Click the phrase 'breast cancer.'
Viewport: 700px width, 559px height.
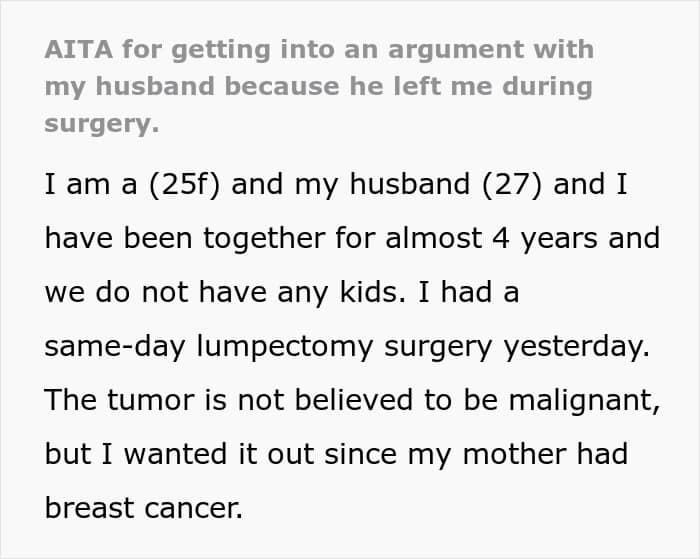(x=143, y=508)
